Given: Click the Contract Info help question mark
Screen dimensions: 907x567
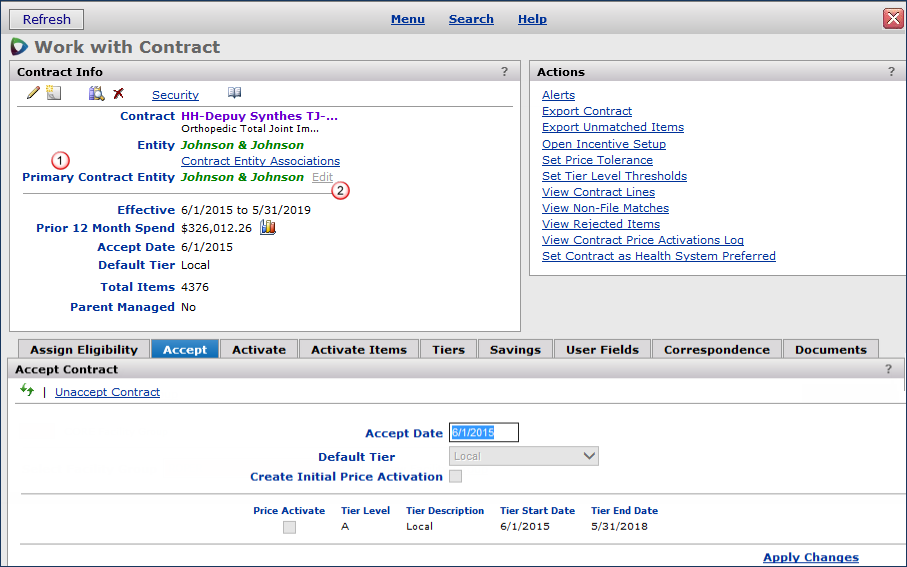Looking at the screenshot, I should (504, 72).
